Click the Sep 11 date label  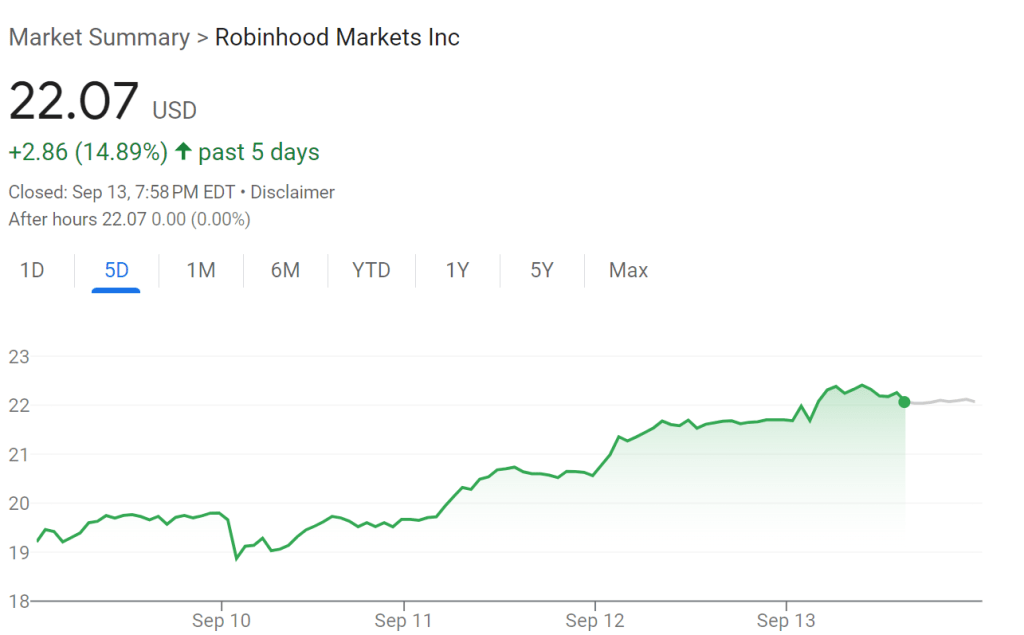[x=404, y=621]
